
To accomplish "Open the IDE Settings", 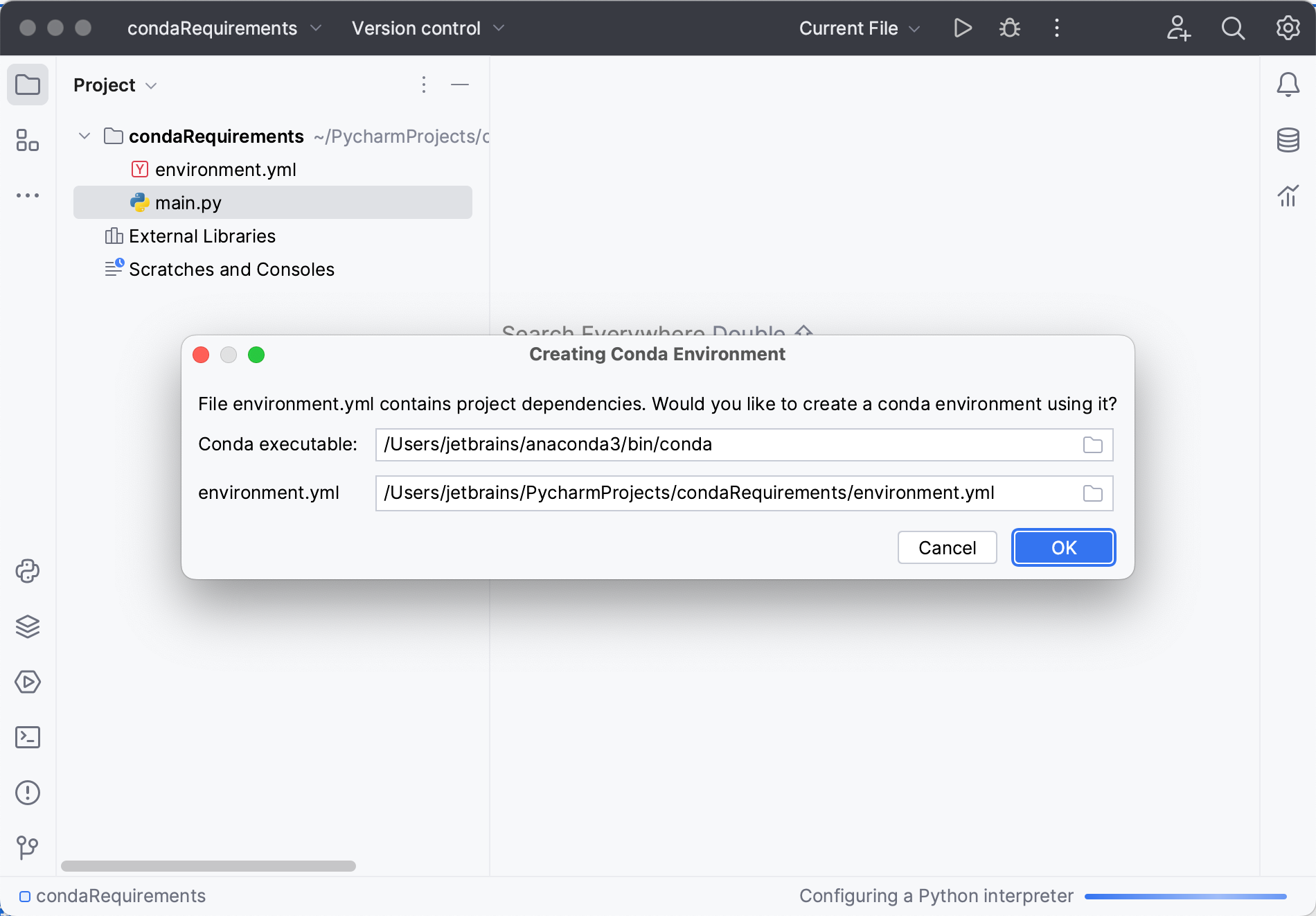I will 1287,28.
